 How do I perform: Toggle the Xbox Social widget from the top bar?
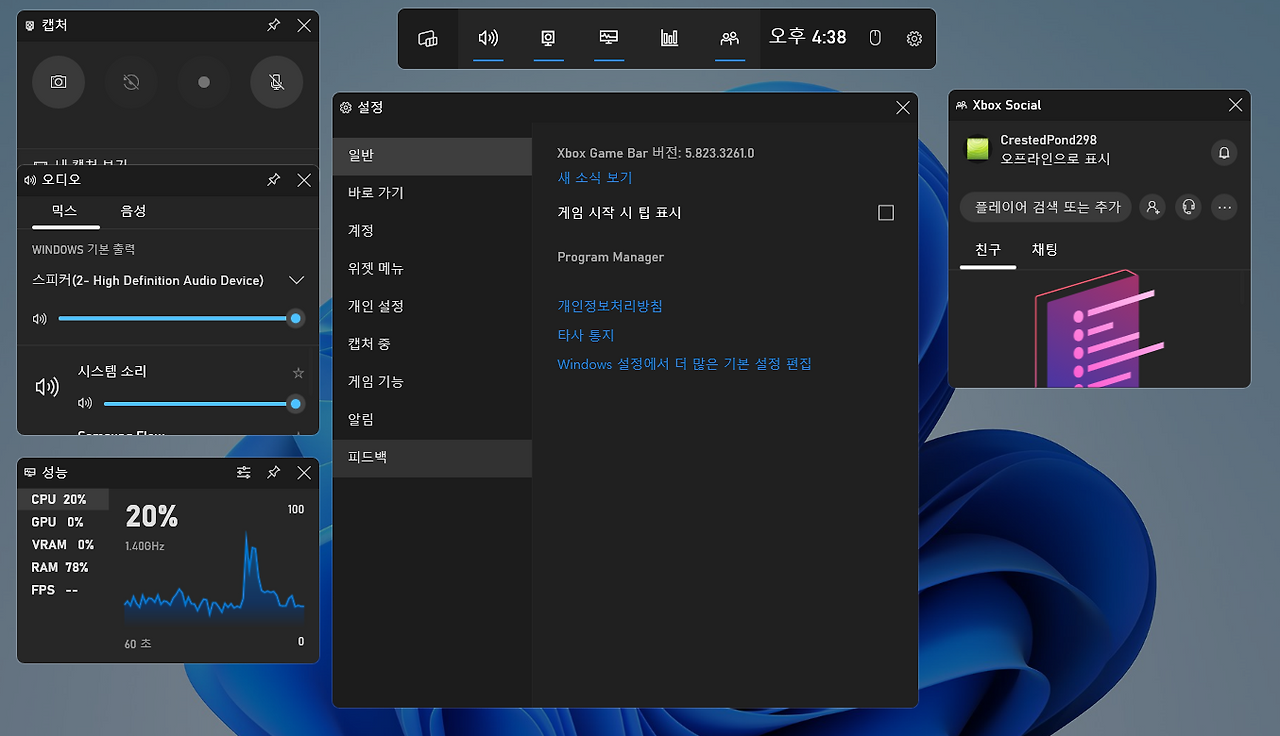click(730, 39)
